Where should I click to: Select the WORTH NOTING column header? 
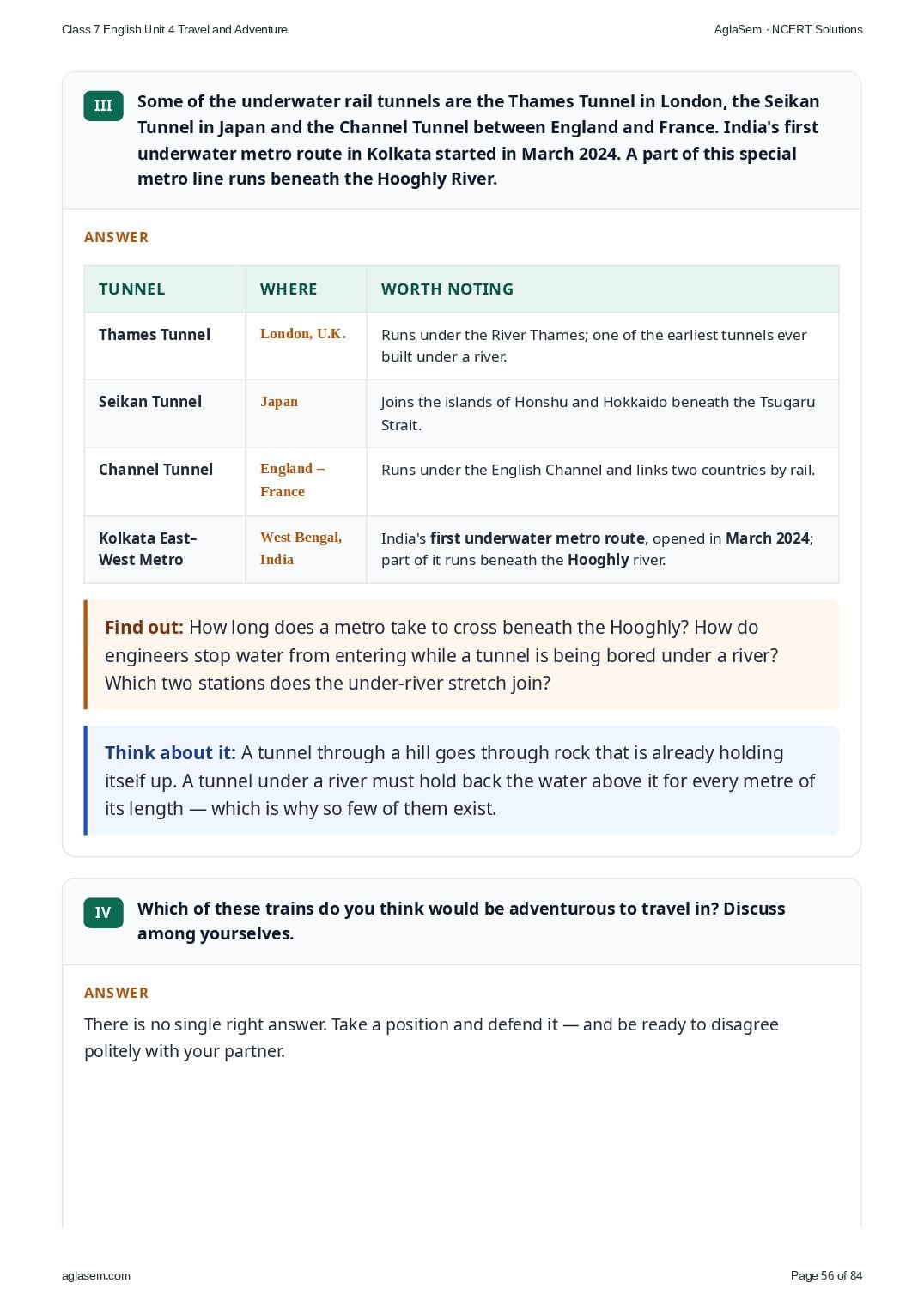447,289
